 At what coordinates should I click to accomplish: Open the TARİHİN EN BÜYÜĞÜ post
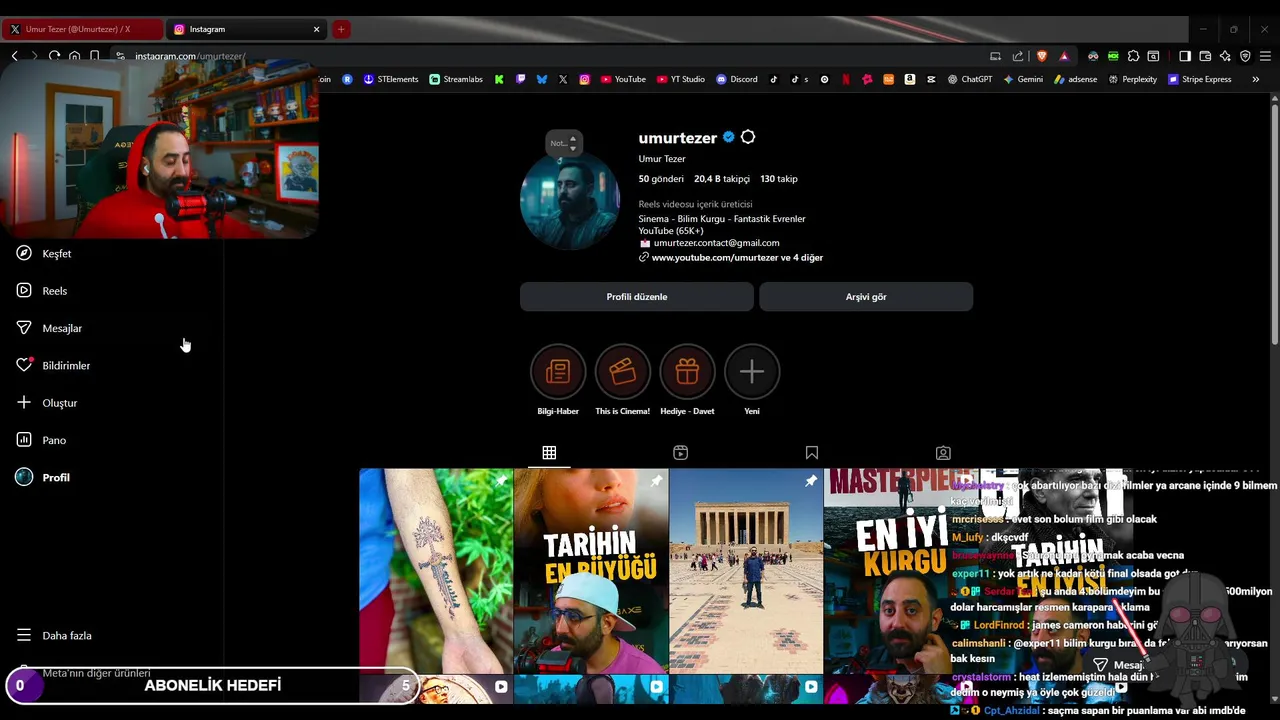click(591, 571)
